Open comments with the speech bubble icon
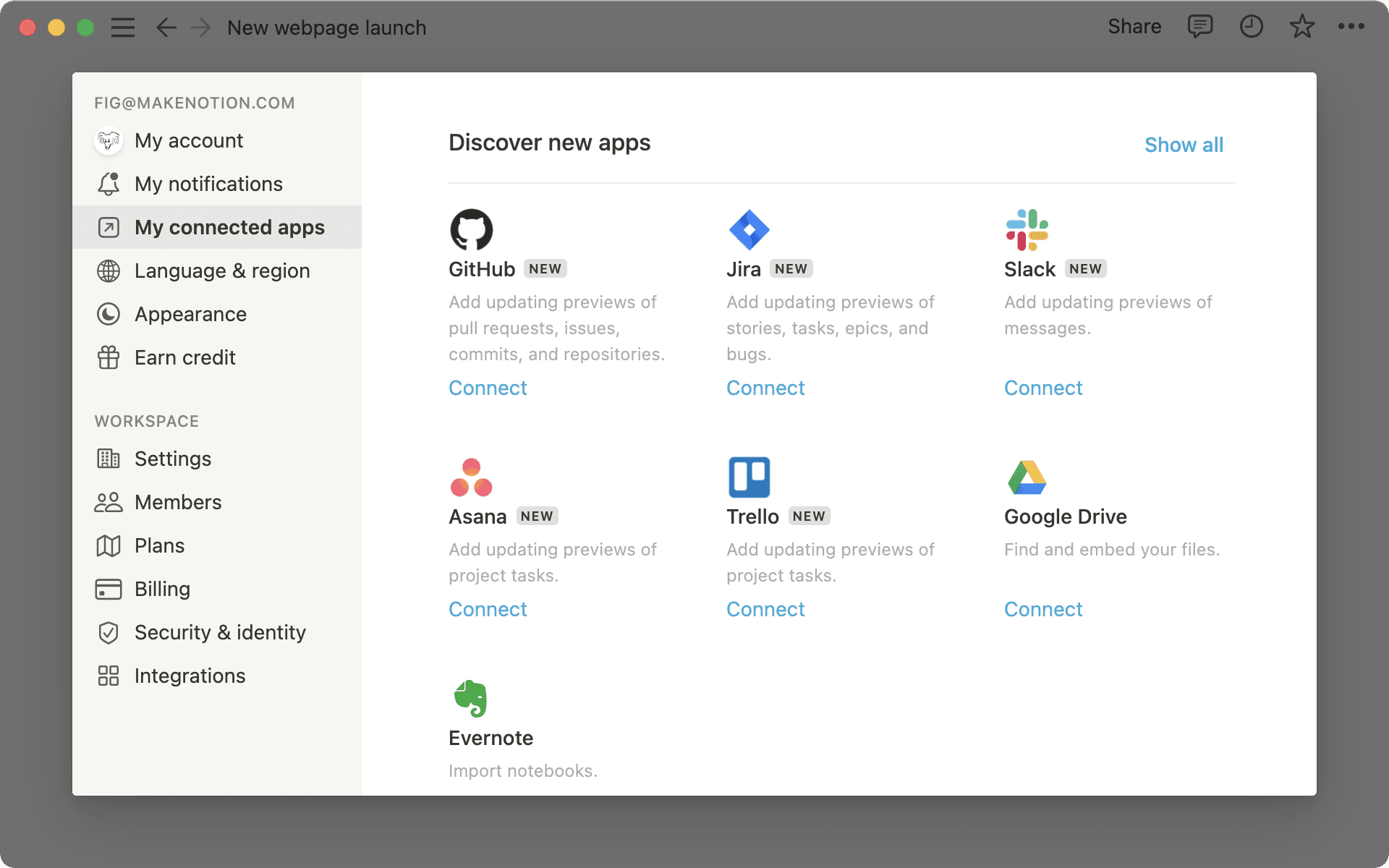Image resolution: width=1389 pixels, height=868 pixels. 1199,27
